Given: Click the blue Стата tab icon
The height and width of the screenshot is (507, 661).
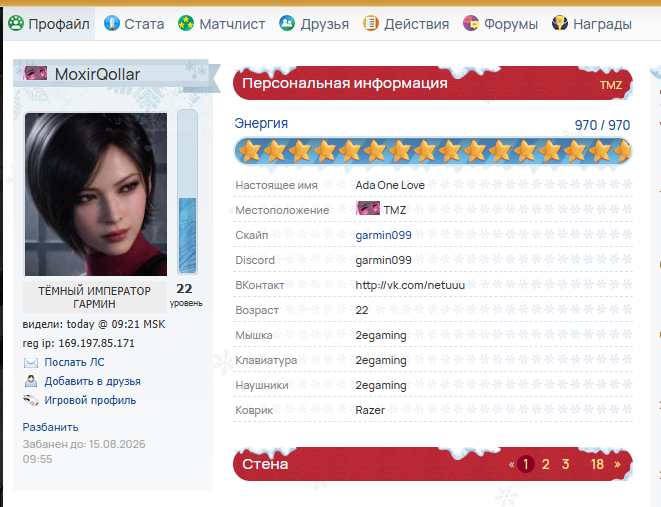Looking at the screenshot, I should (112, 23).
